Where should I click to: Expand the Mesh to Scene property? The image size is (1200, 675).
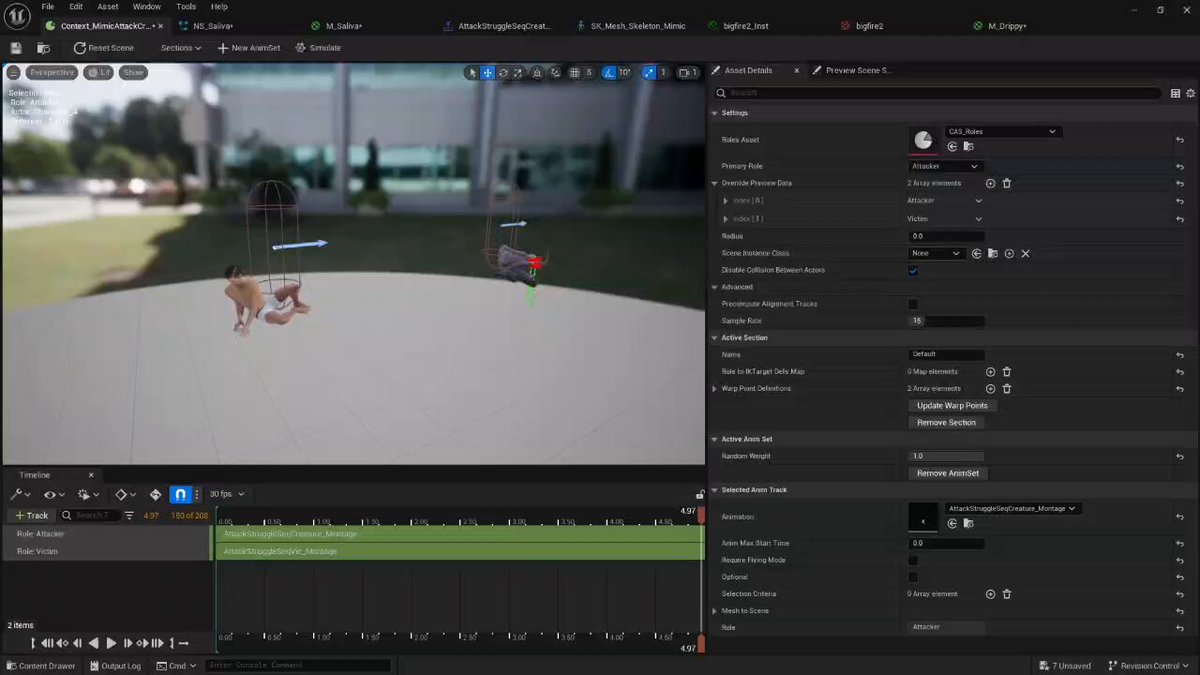(x=714, y=610)
